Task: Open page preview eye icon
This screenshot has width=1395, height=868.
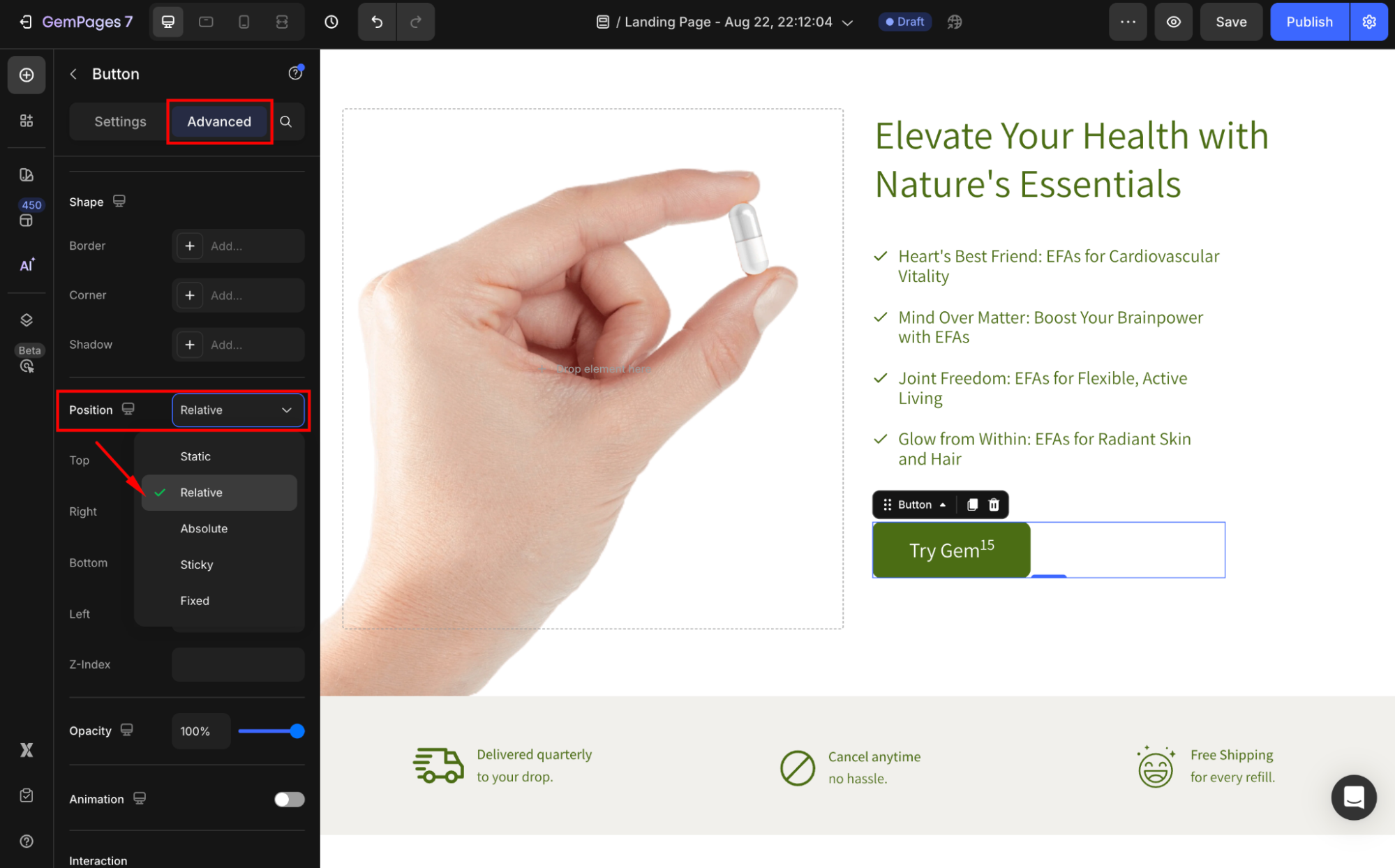Action: pyautogui.click(x=1174, y=22)
